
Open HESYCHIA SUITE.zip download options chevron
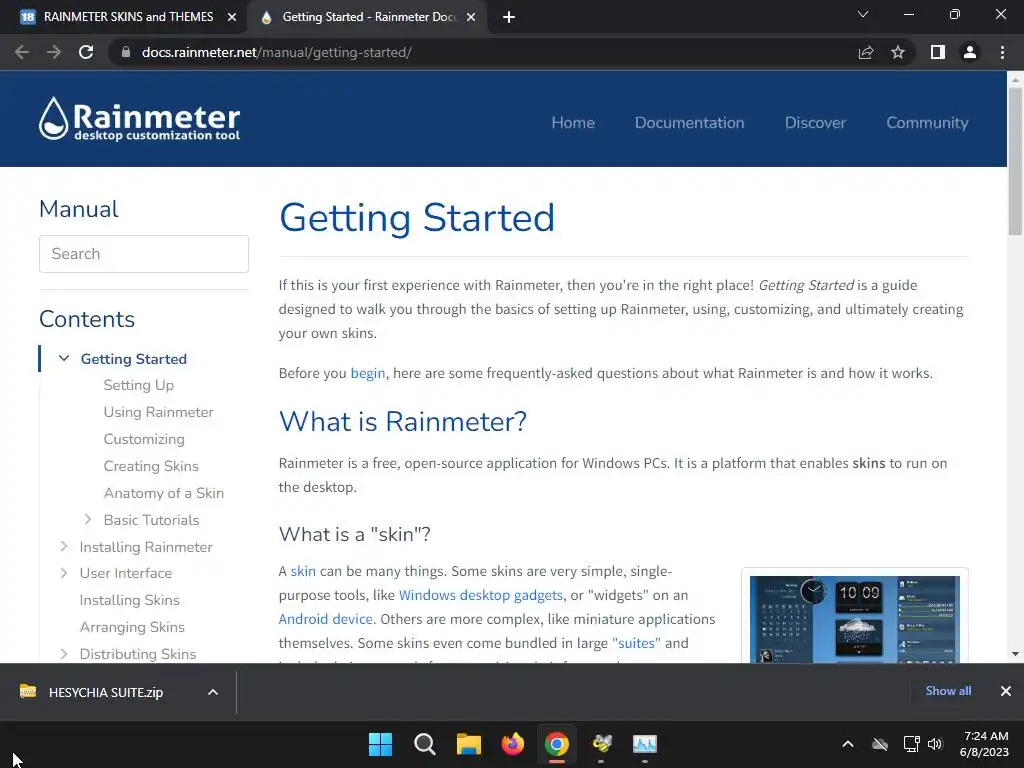pos(213,692)
